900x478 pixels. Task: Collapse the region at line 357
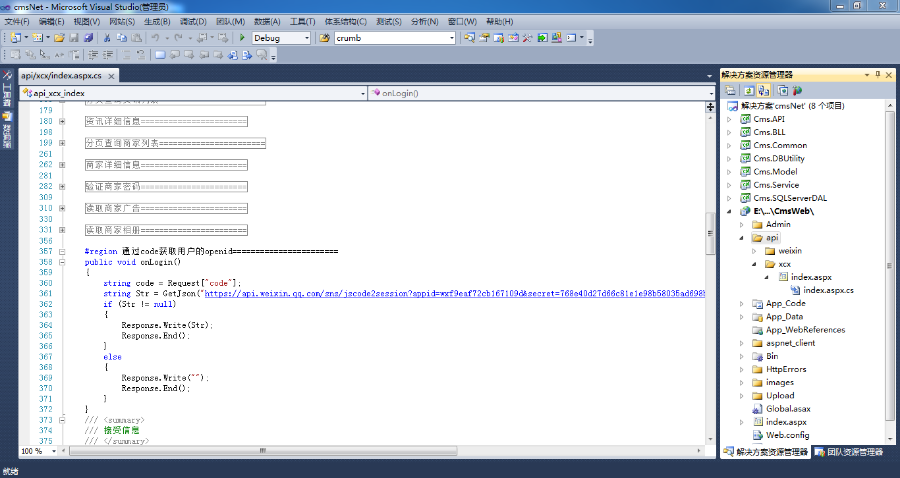pyautogui.click(x=62, y=252)
